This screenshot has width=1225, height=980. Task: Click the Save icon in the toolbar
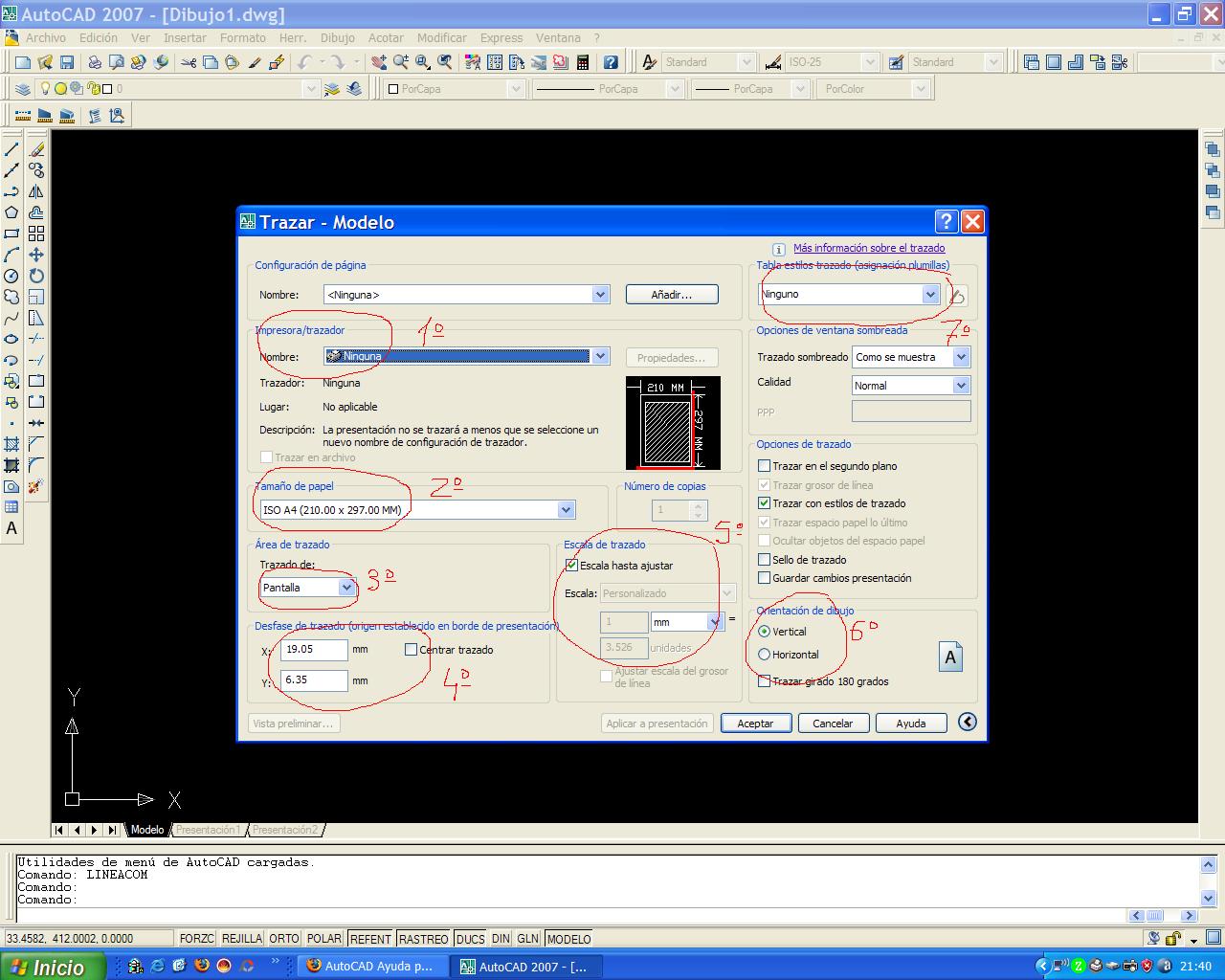tap(67, 62)
